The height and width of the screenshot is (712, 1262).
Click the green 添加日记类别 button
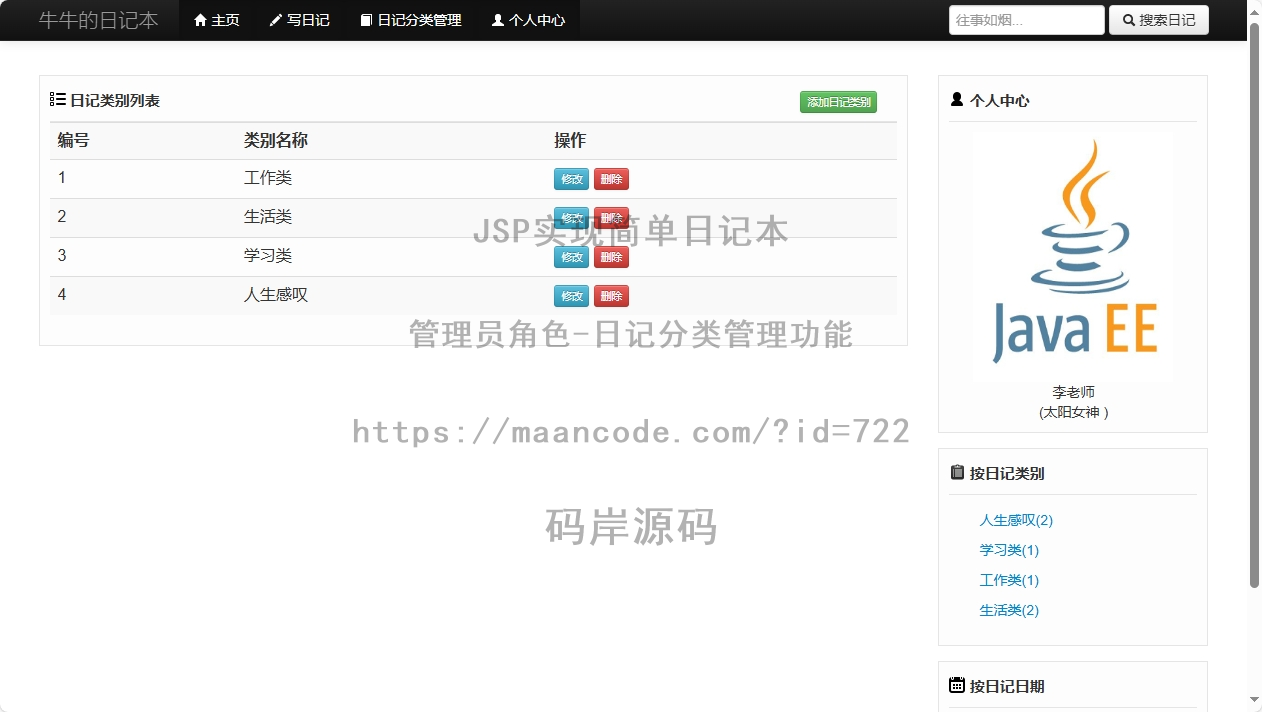click(x=838, y=102)
